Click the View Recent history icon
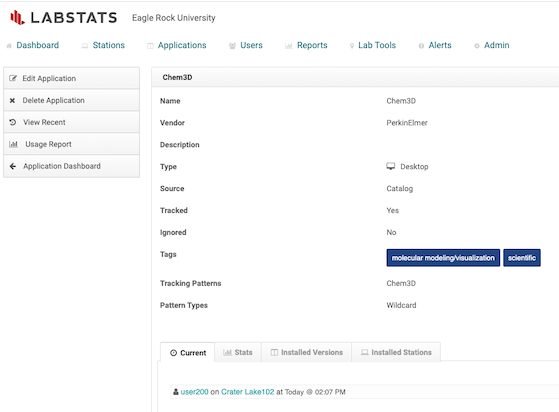 tap(13, 122)
